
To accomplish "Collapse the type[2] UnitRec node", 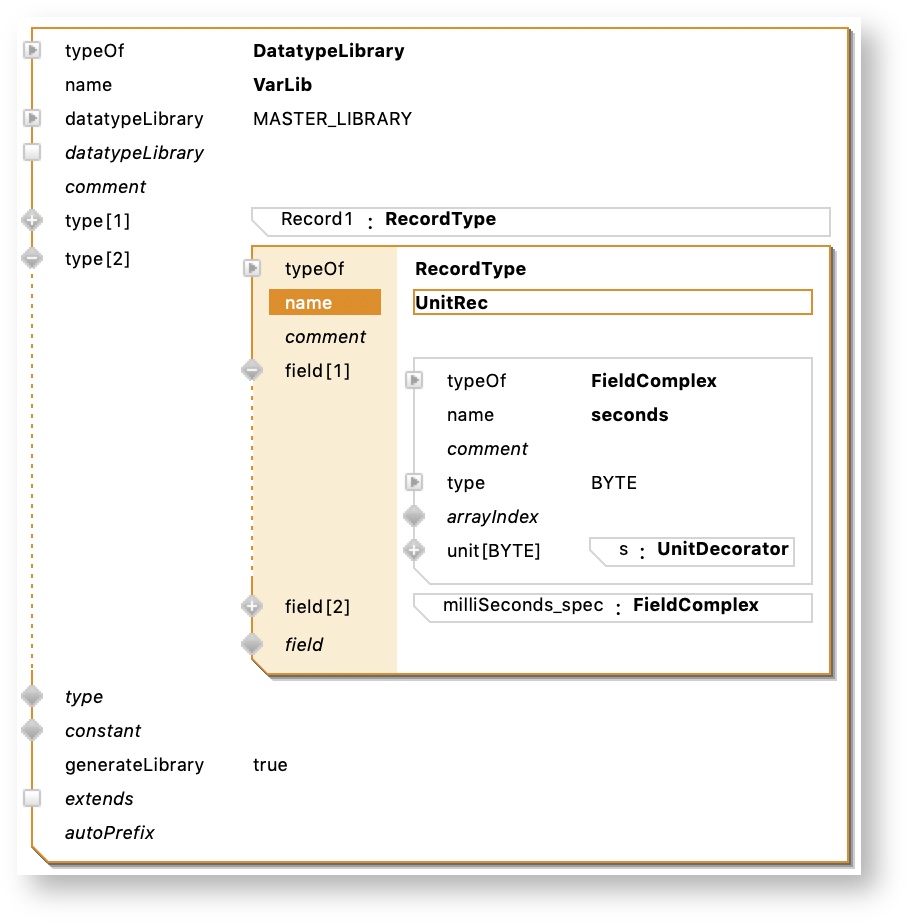I will tap(32, 259).
